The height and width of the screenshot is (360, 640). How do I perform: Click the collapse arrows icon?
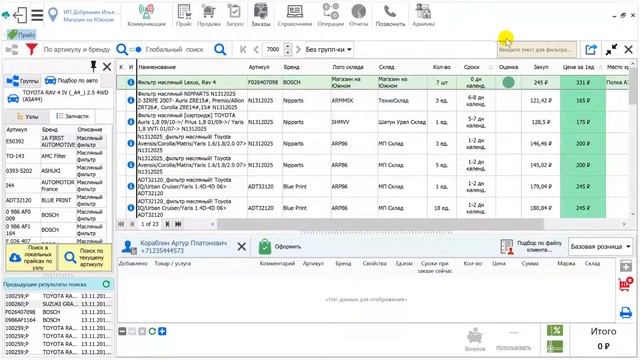point(611,49)
